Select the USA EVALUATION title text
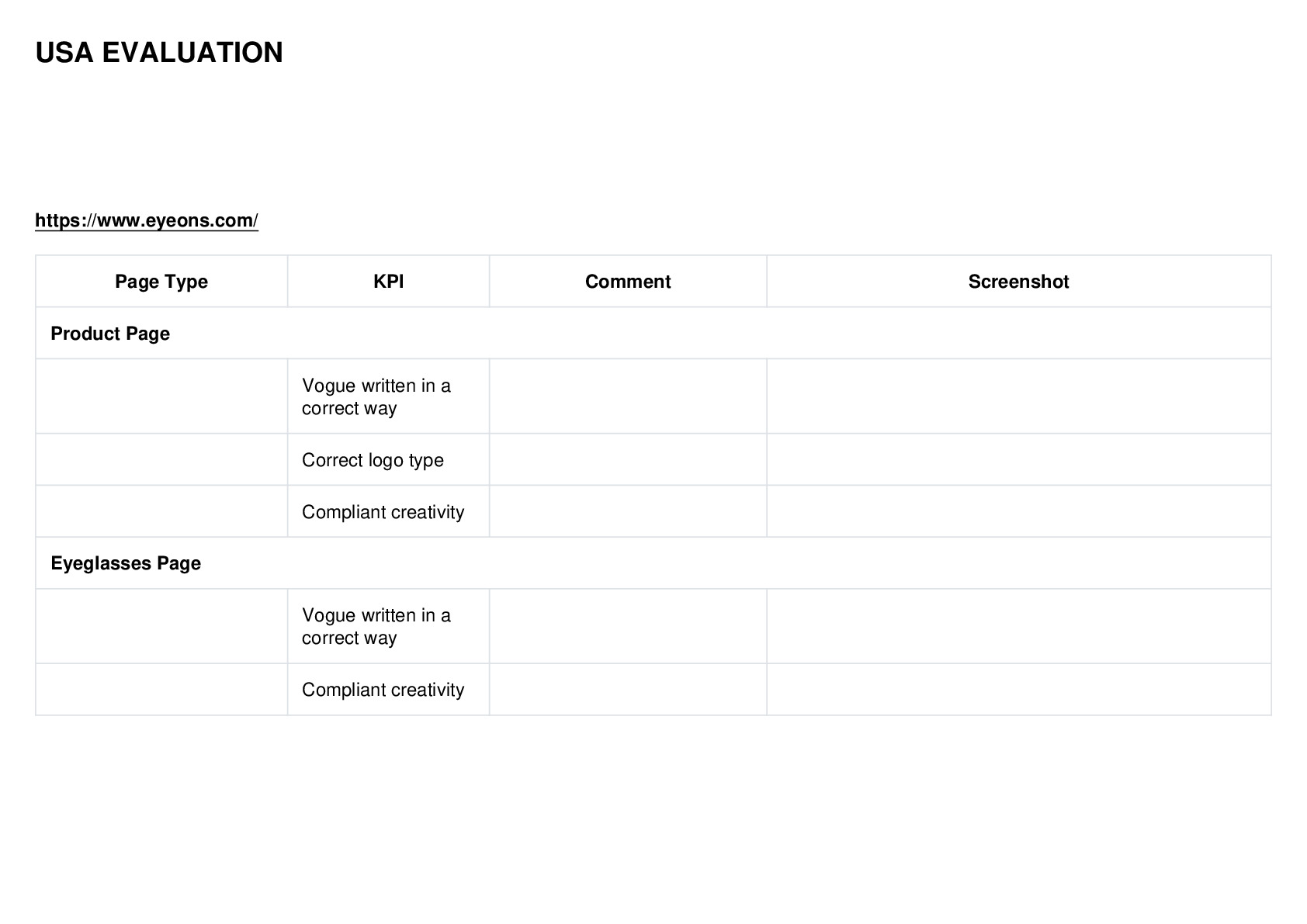Image resolution: width=1307 pixels, height=924 pixels. (159, 53)
